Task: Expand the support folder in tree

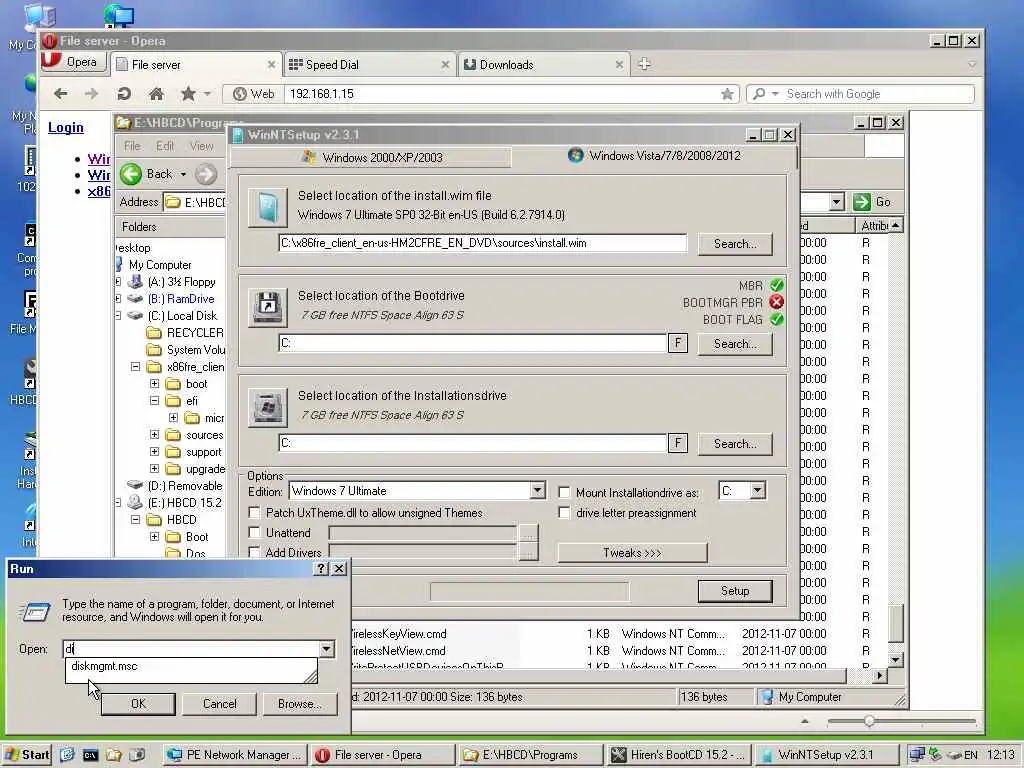Action: 154,451
